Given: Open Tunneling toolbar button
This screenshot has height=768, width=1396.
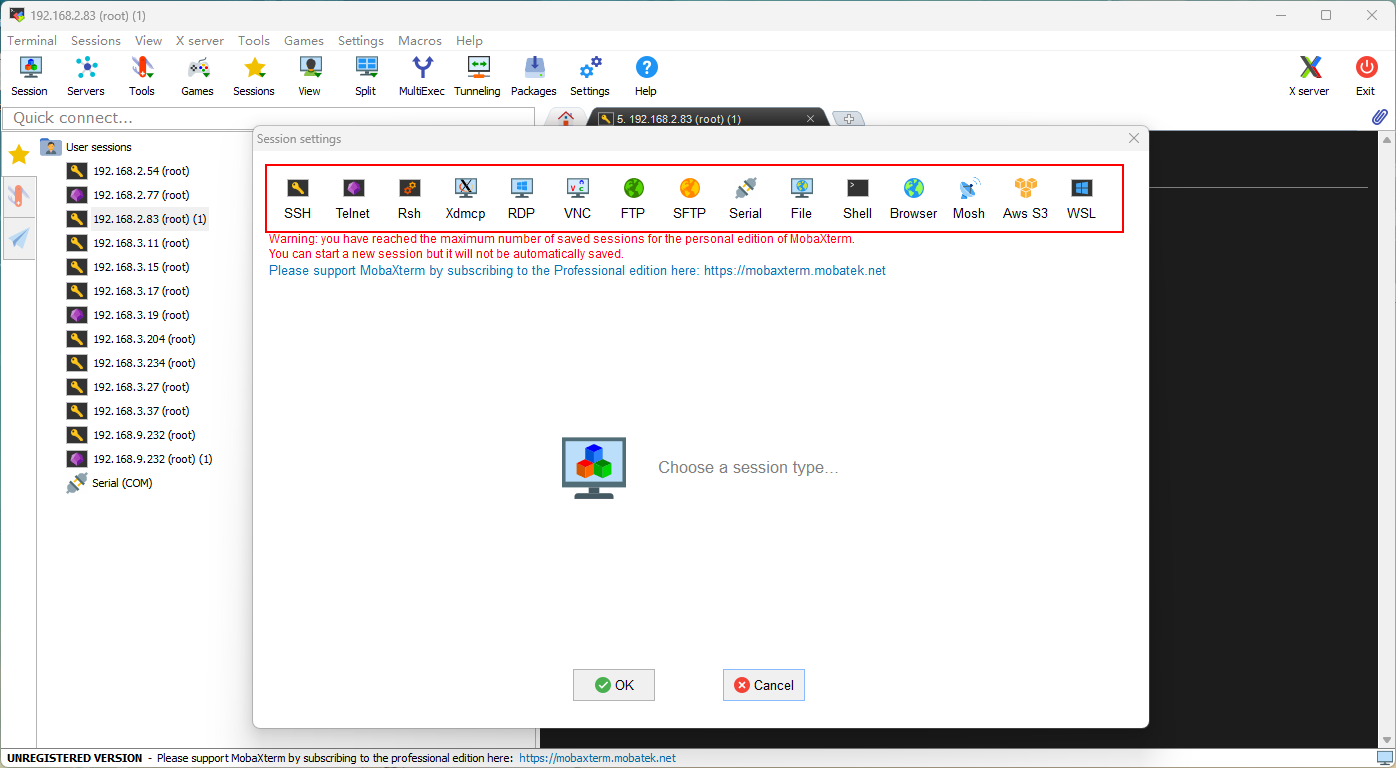Looking at the screenshot, I should (478, 77).
